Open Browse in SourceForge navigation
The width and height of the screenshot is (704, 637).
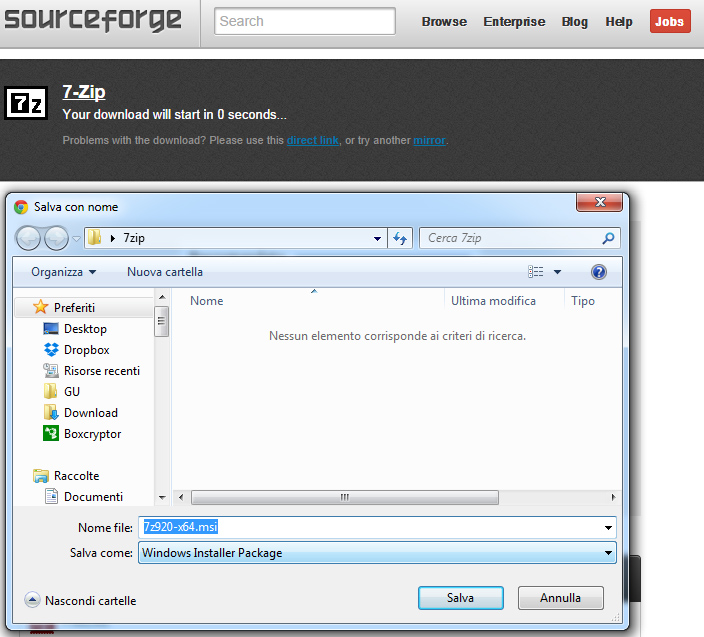444,22
